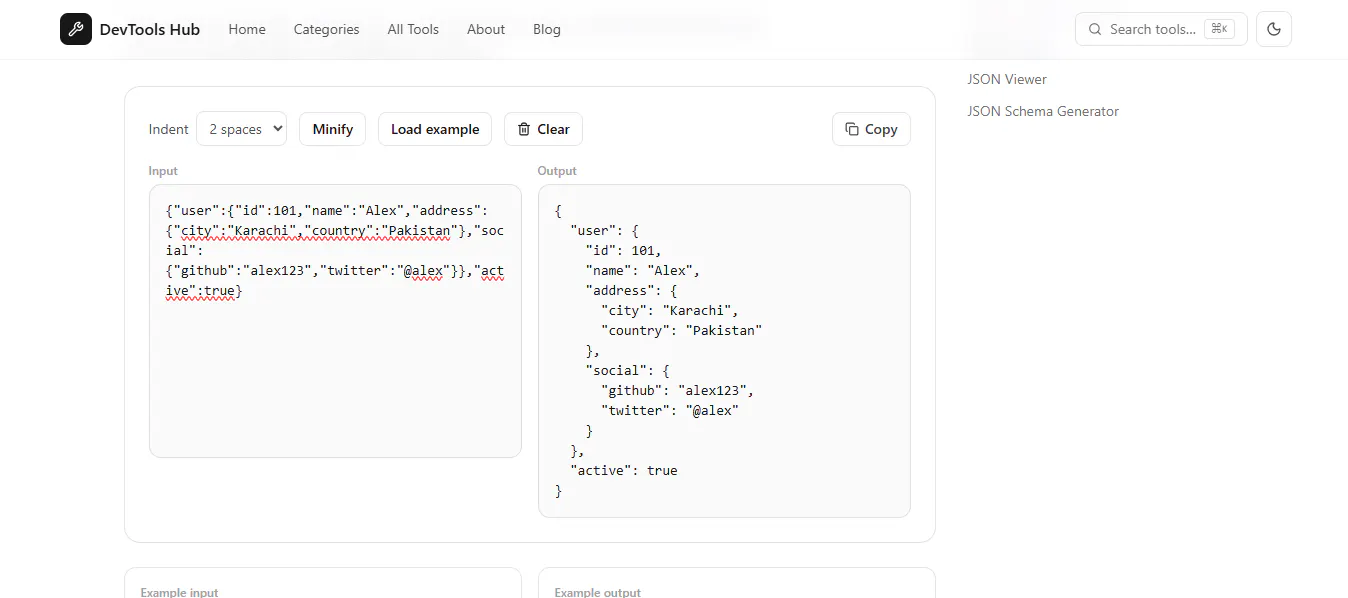Click the "Output" label
Image resolution: width=1348 pixels, height=598 pixels.
[x=557, y=171]
